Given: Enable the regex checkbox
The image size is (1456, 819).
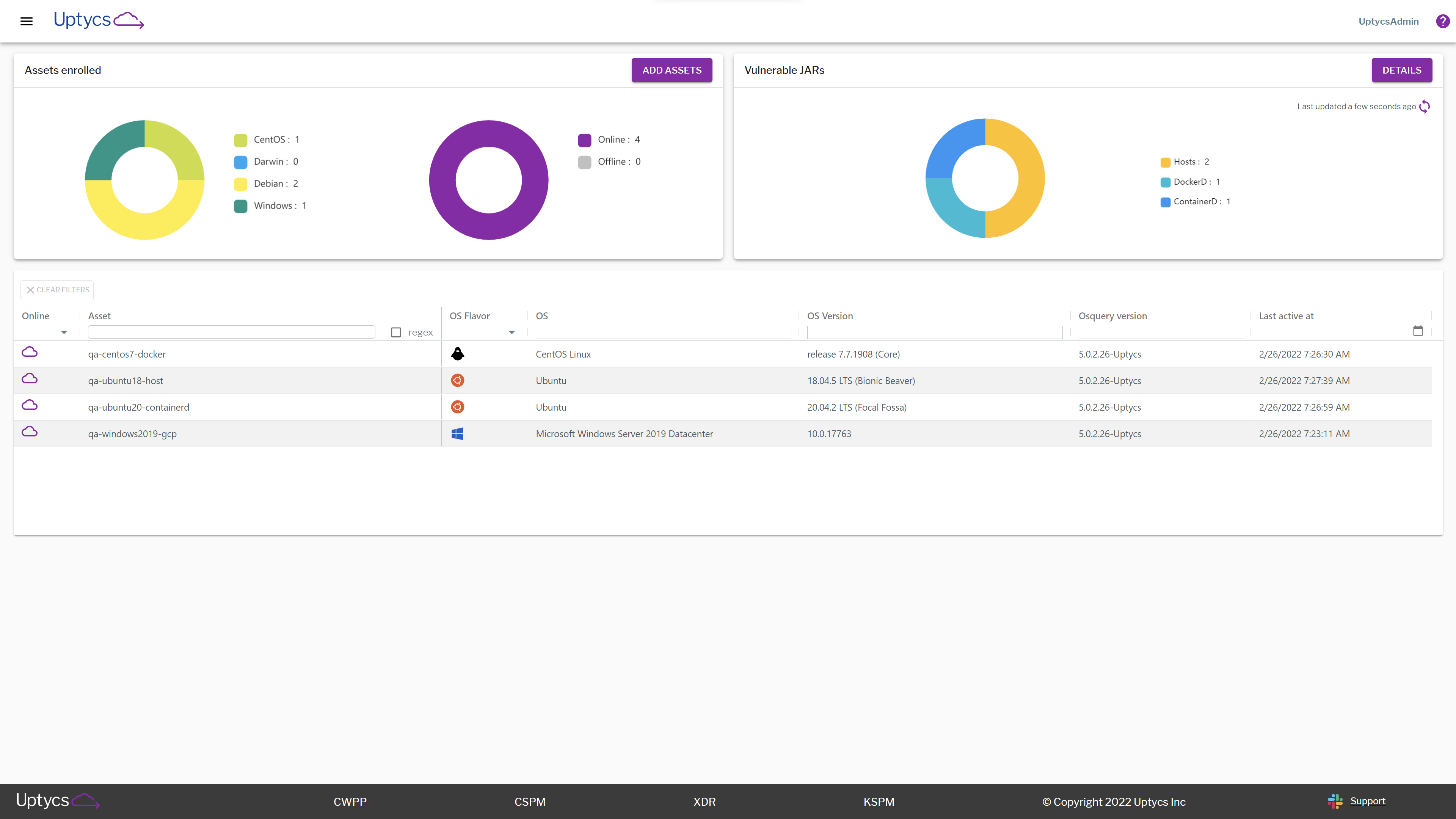Looking at the screenshot, I should point(396,333).
